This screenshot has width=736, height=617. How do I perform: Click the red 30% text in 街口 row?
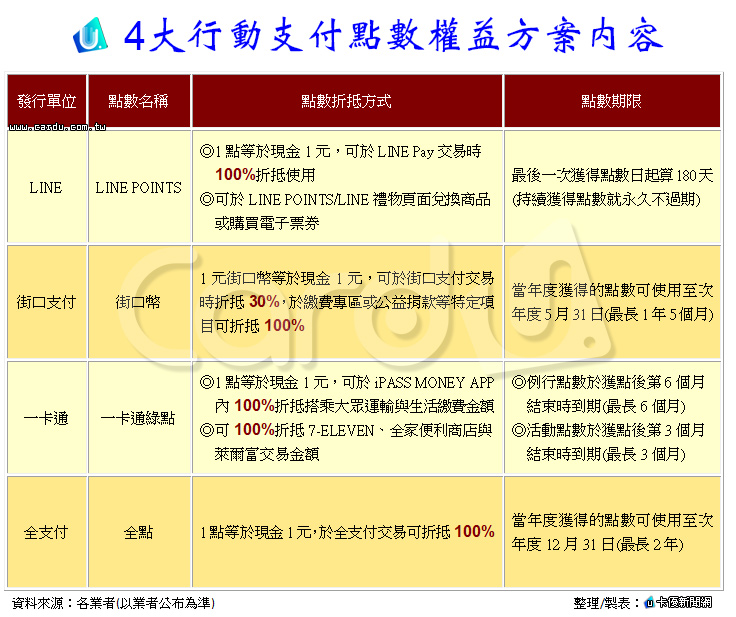tap(264, 302)
